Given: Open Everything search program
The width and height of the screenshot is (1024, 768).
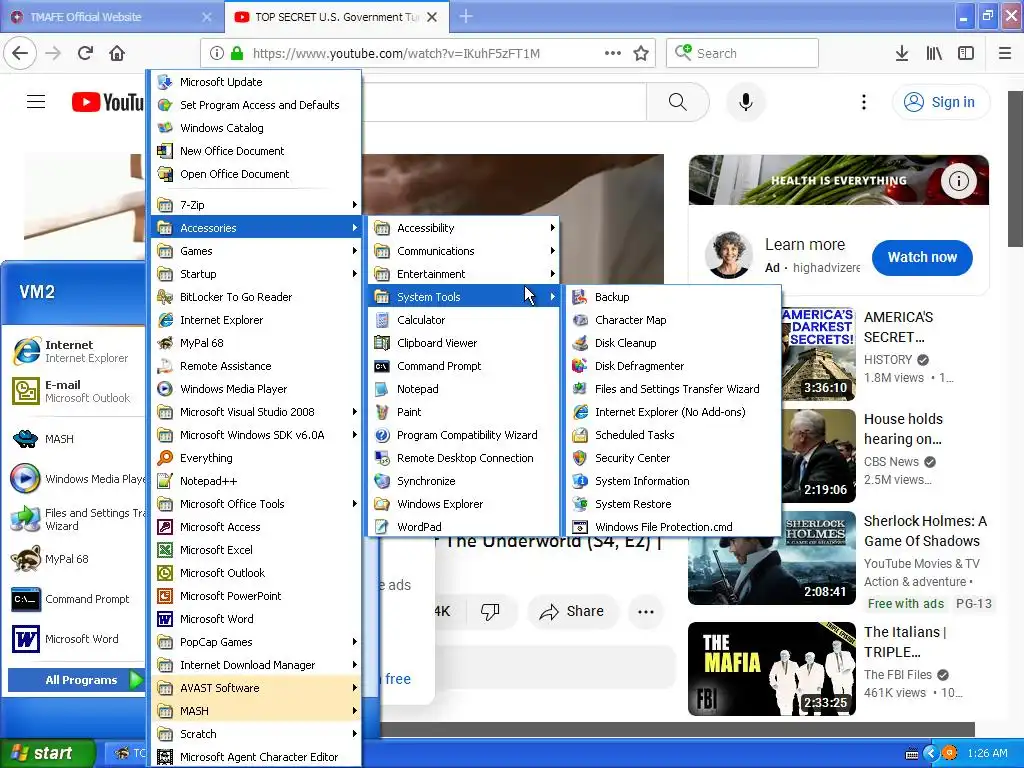Looking at the screenshot, I should (256, 458).
